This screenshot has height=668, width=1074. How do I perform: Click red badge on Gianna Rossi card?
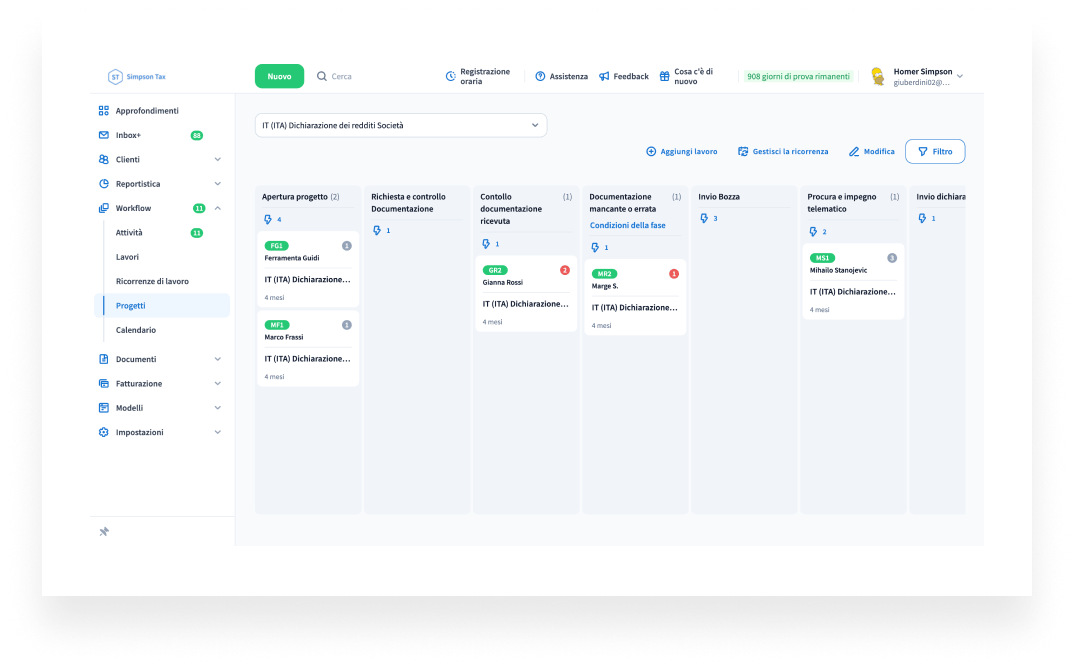coord(565,271)
